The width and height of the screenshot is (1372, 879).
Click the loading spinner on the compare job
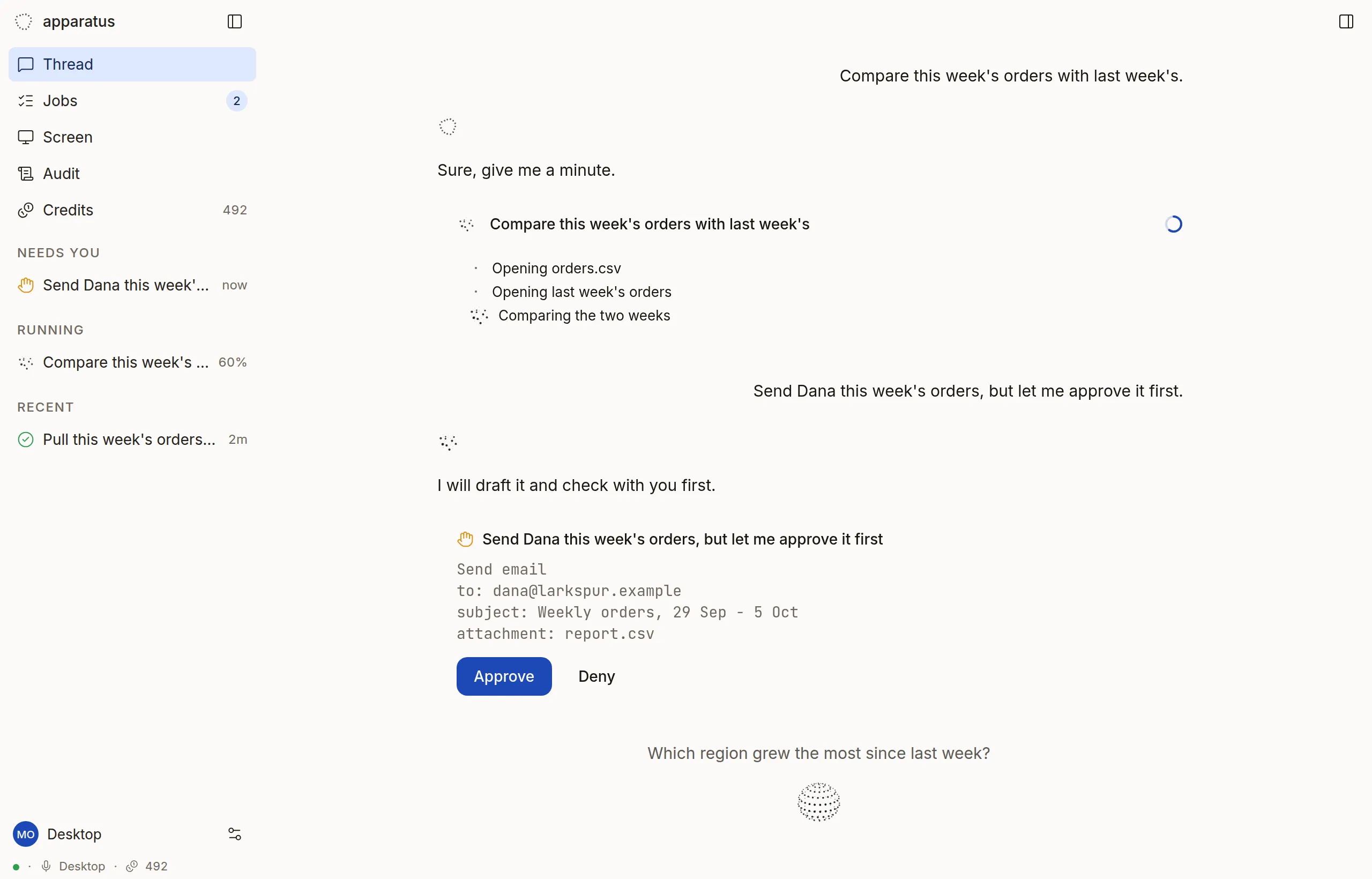pyautogui.click(x=1173, y=225)
